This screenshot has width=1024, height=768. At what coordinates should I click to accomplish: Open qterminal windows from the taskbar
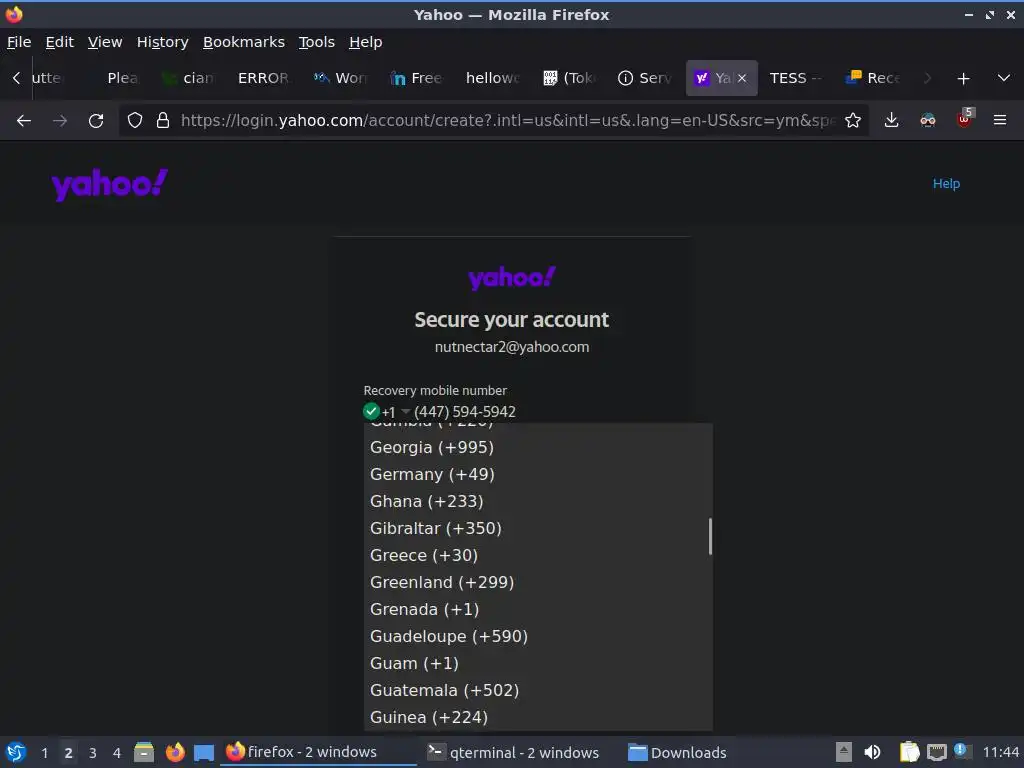(513, 752)
